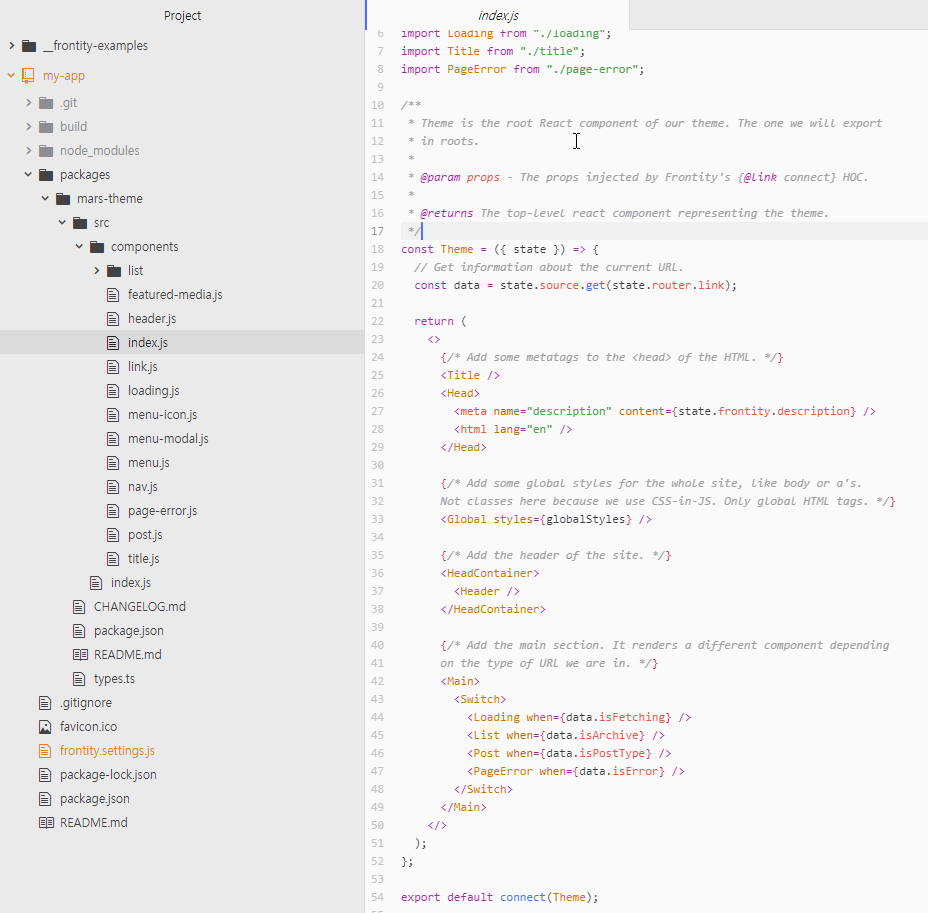
Task: Click the root README.md book icon
Action: pyautogui.click(x=46, y=823)
